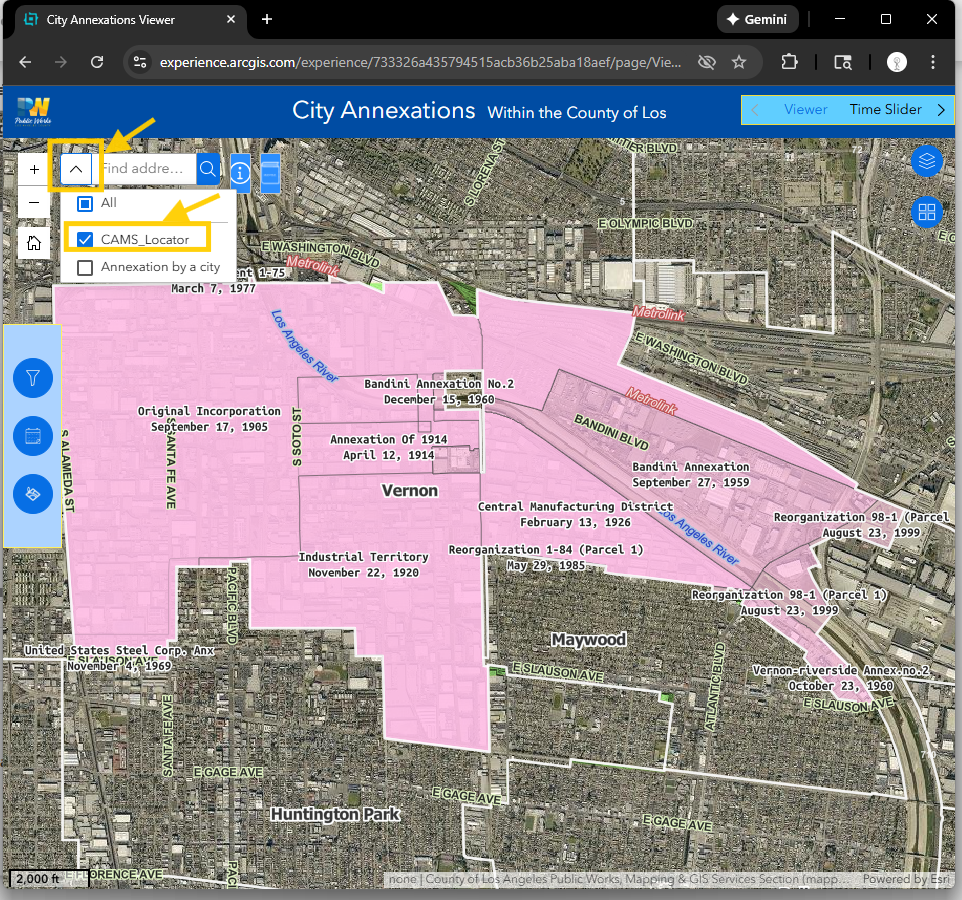Open the calendar widget in left panel
The width and height of the screenshot is (962, 900).
coord(33,436)
